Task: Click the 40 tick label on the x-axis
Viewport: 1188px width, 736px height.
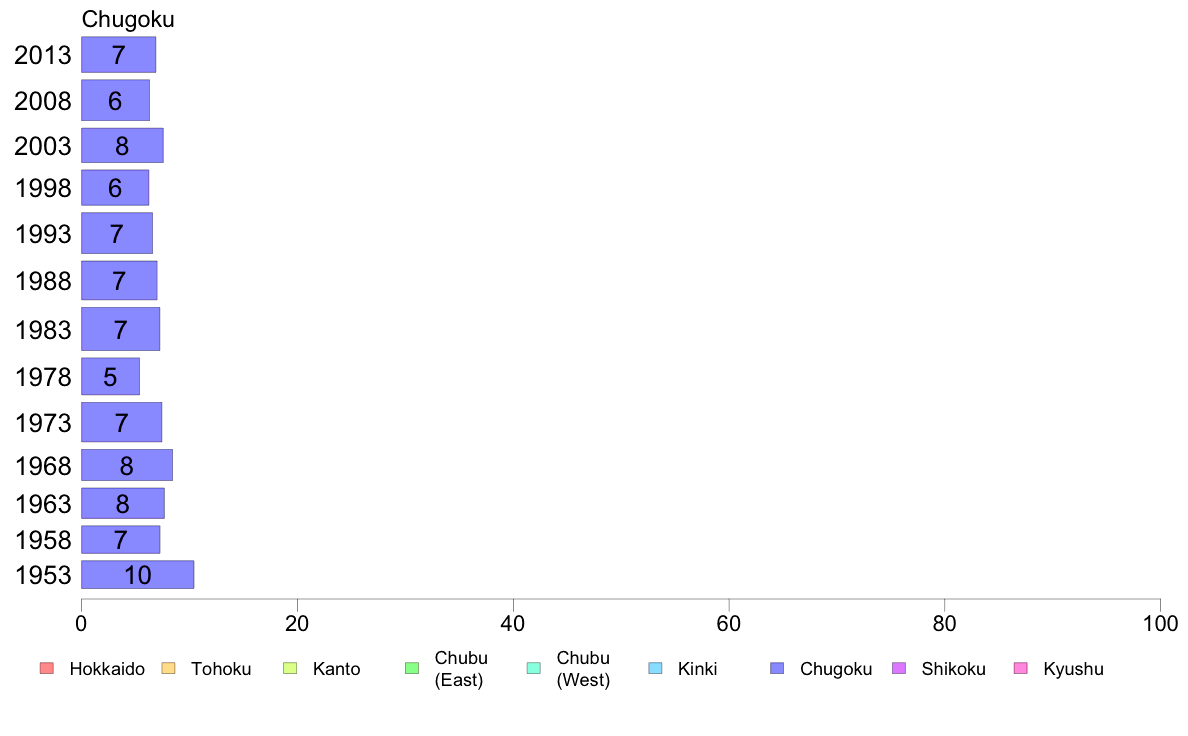Action: click(513, 623)
